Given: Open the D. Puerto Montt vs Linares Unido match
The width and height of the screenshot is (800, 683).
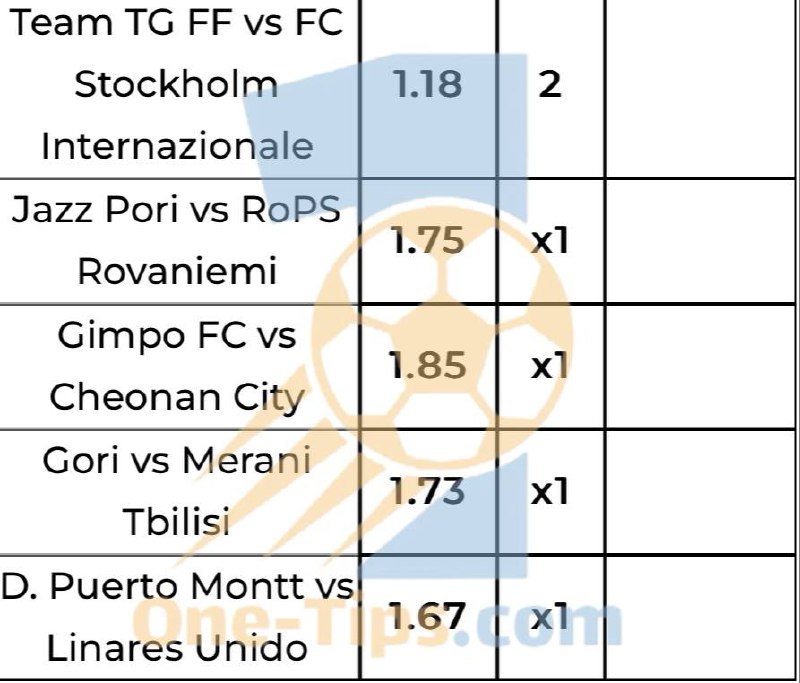Looking at the screenshot, I should pyautogui.click(x=177, y=616).
